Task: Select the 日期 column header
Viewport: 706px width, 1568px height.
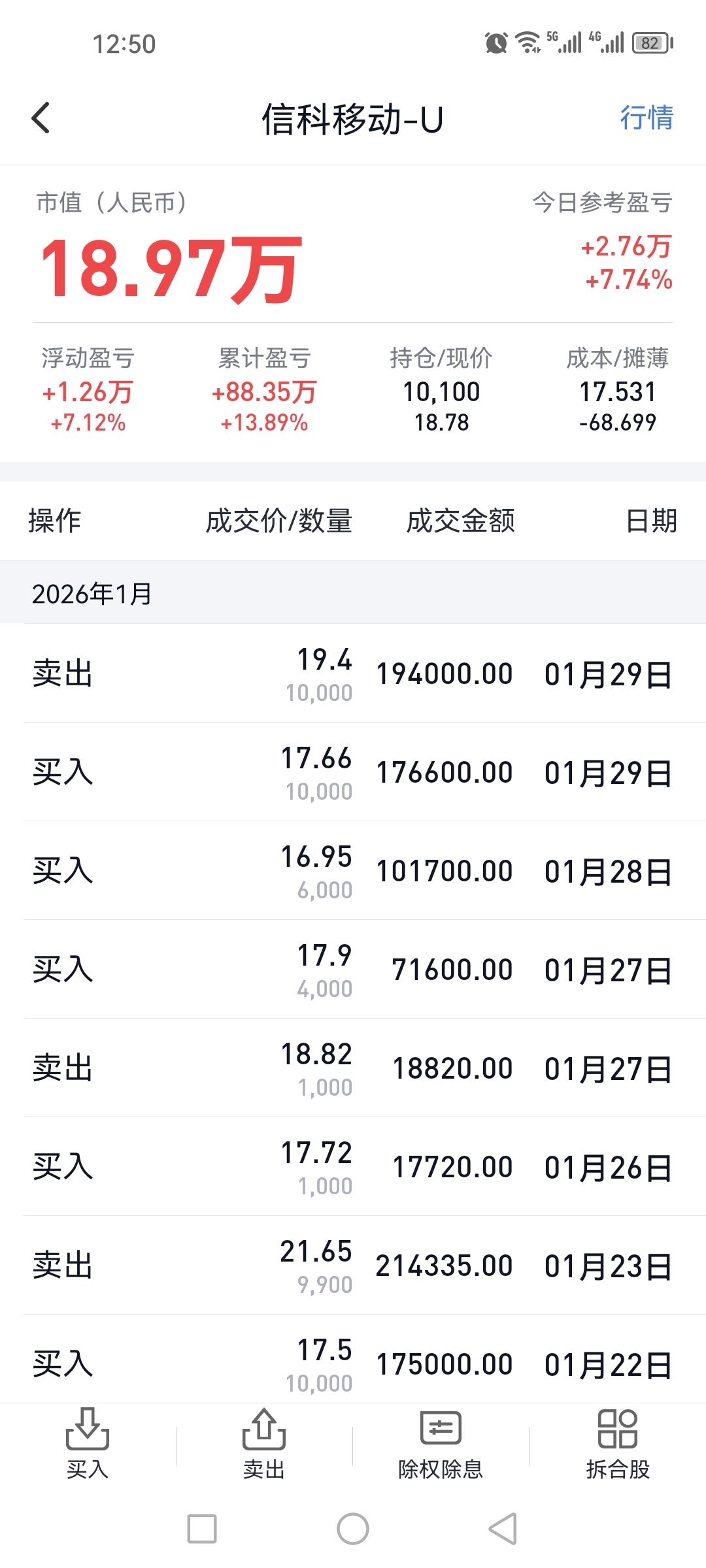Action: click(x=651, y=521)
